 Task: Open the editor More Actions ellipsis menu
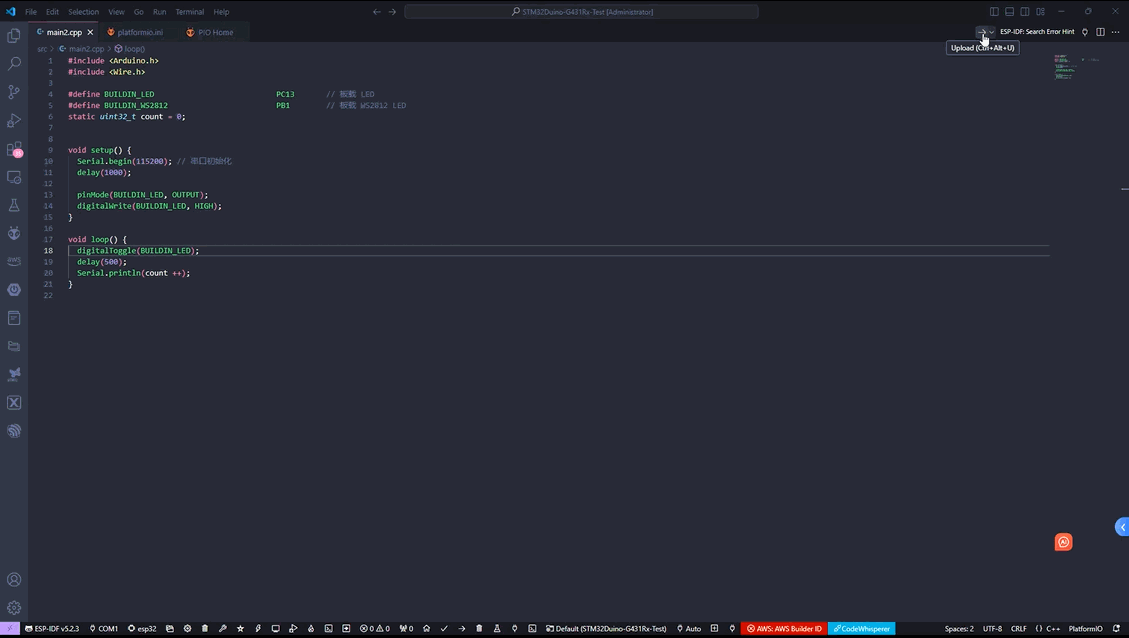point(1116,32)
